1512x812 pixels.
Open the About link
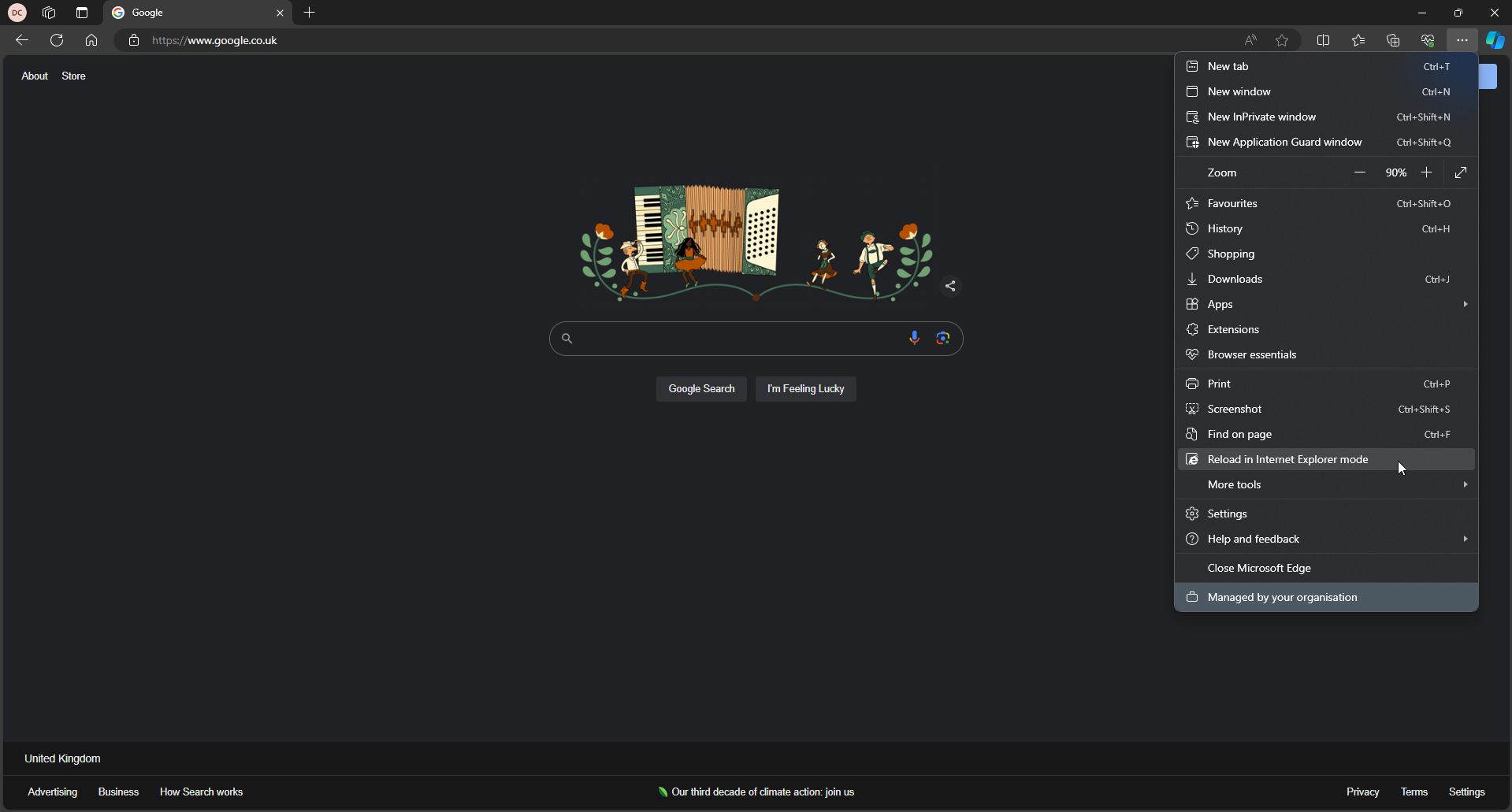click(x=35, y=76)
